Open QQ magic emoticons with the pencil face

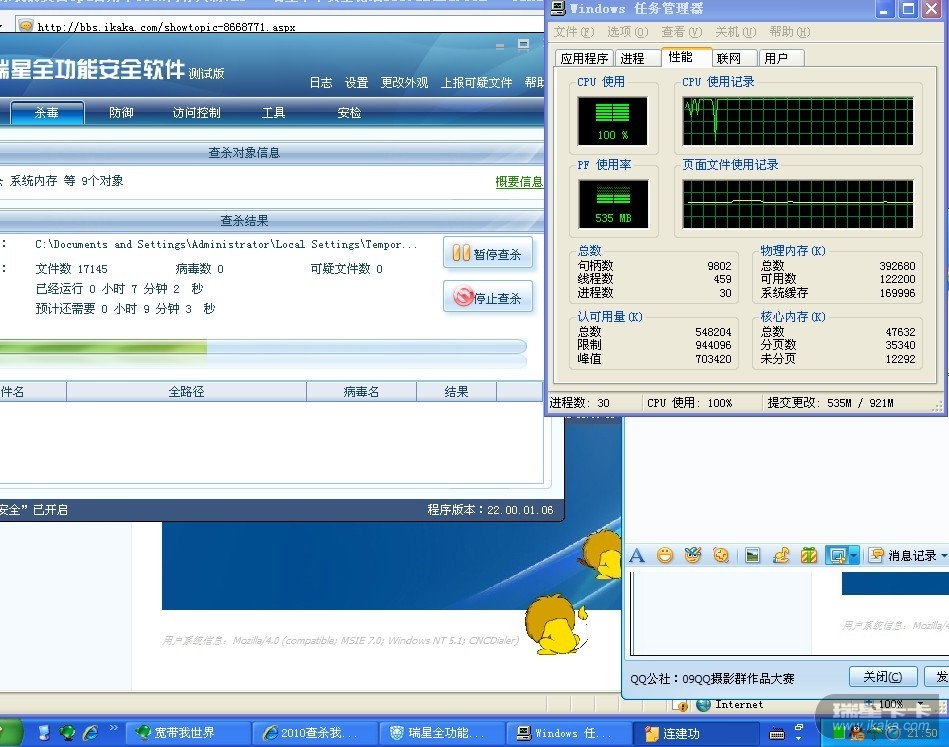[693, 555]
